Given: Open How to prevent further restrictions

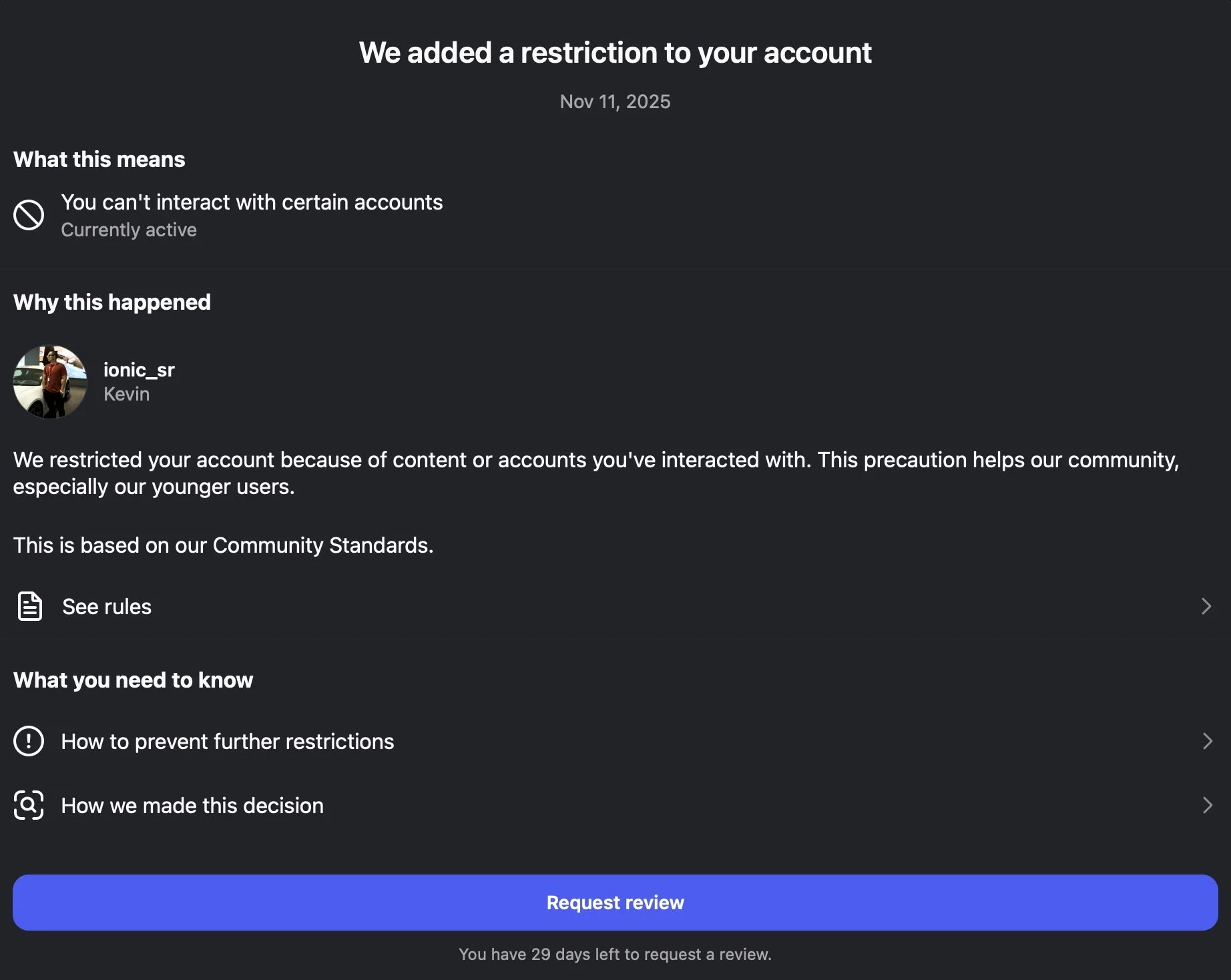Looking at the screenshot, I should [x=615, y=741].
